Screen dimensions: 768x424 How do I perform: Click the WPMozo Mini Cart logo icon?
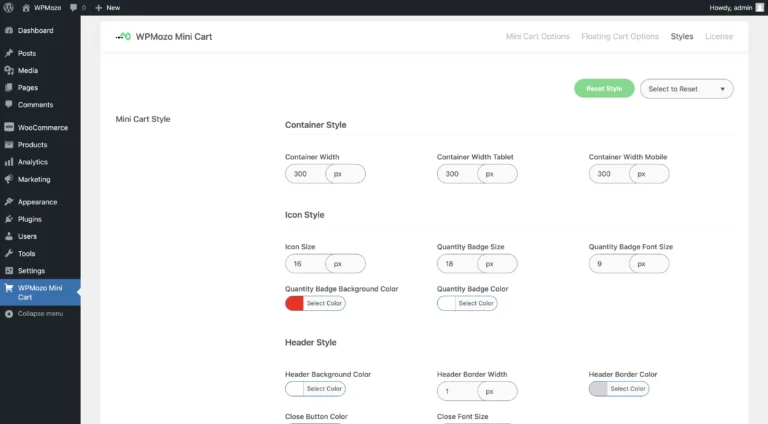click(x=123, y=36)
